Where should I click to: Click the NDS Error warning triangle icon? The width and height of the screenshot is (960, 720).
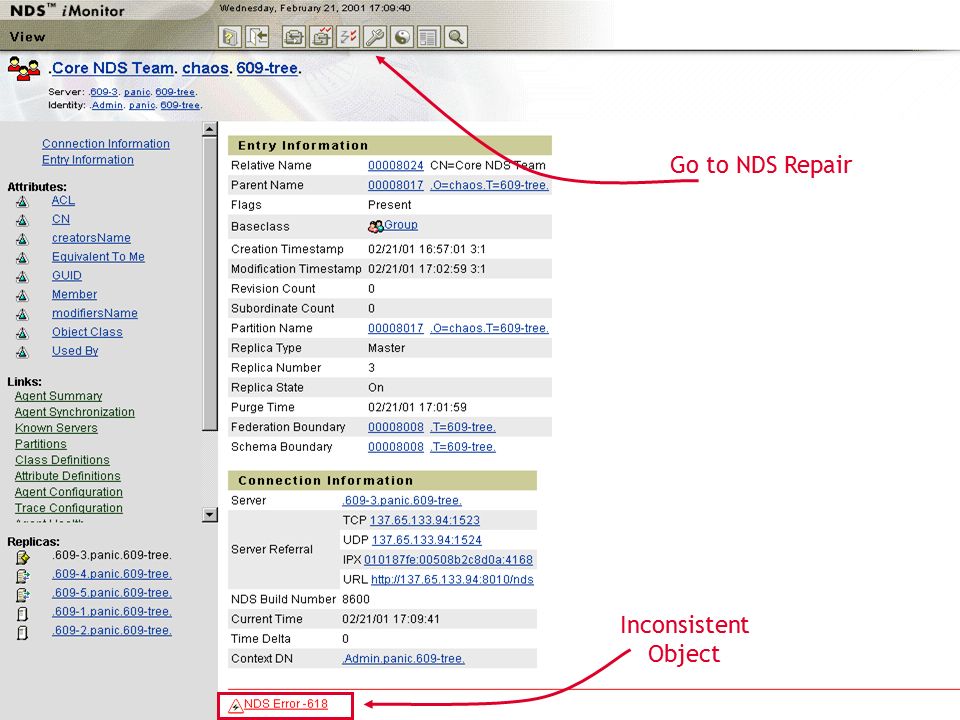click(x=236, y=706)
